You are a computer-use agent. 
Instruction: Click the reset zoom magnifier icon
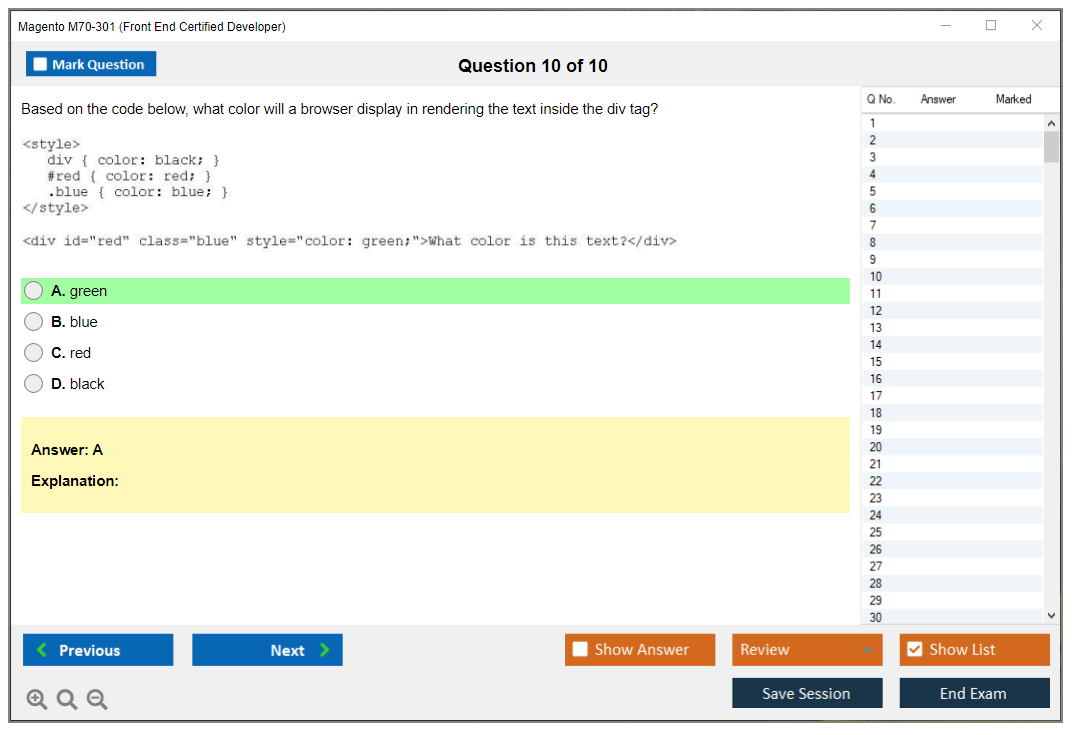click(67, 700)
